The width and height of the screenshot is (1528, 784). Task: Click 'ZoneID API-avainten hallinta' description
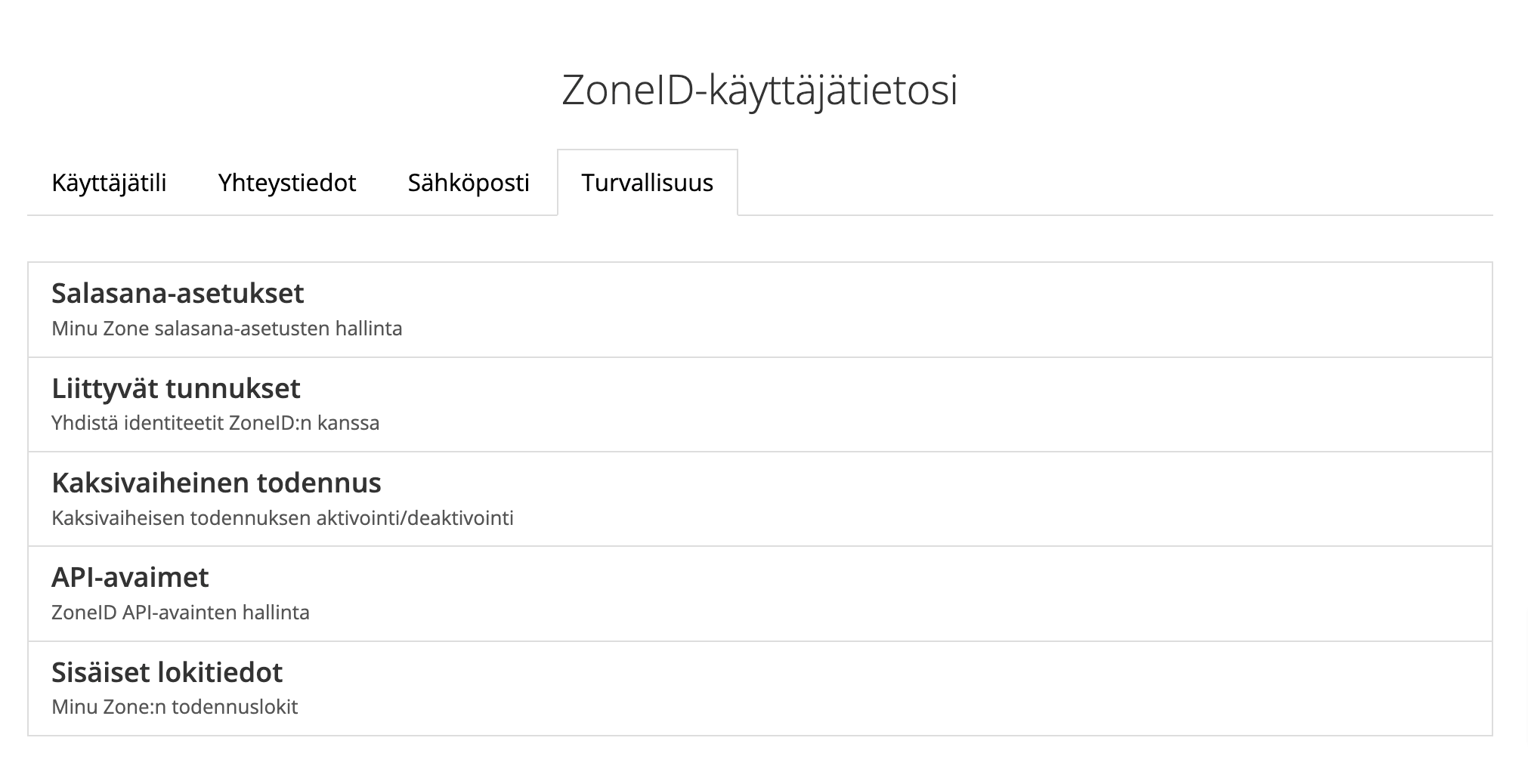tap(181, 613)
